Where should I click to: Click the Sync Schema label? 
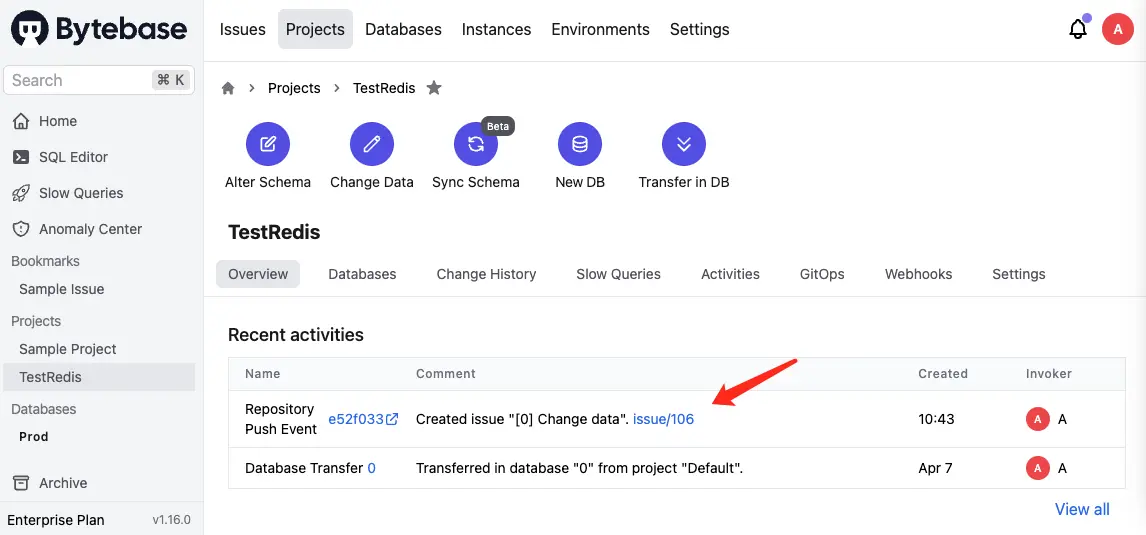476,182
